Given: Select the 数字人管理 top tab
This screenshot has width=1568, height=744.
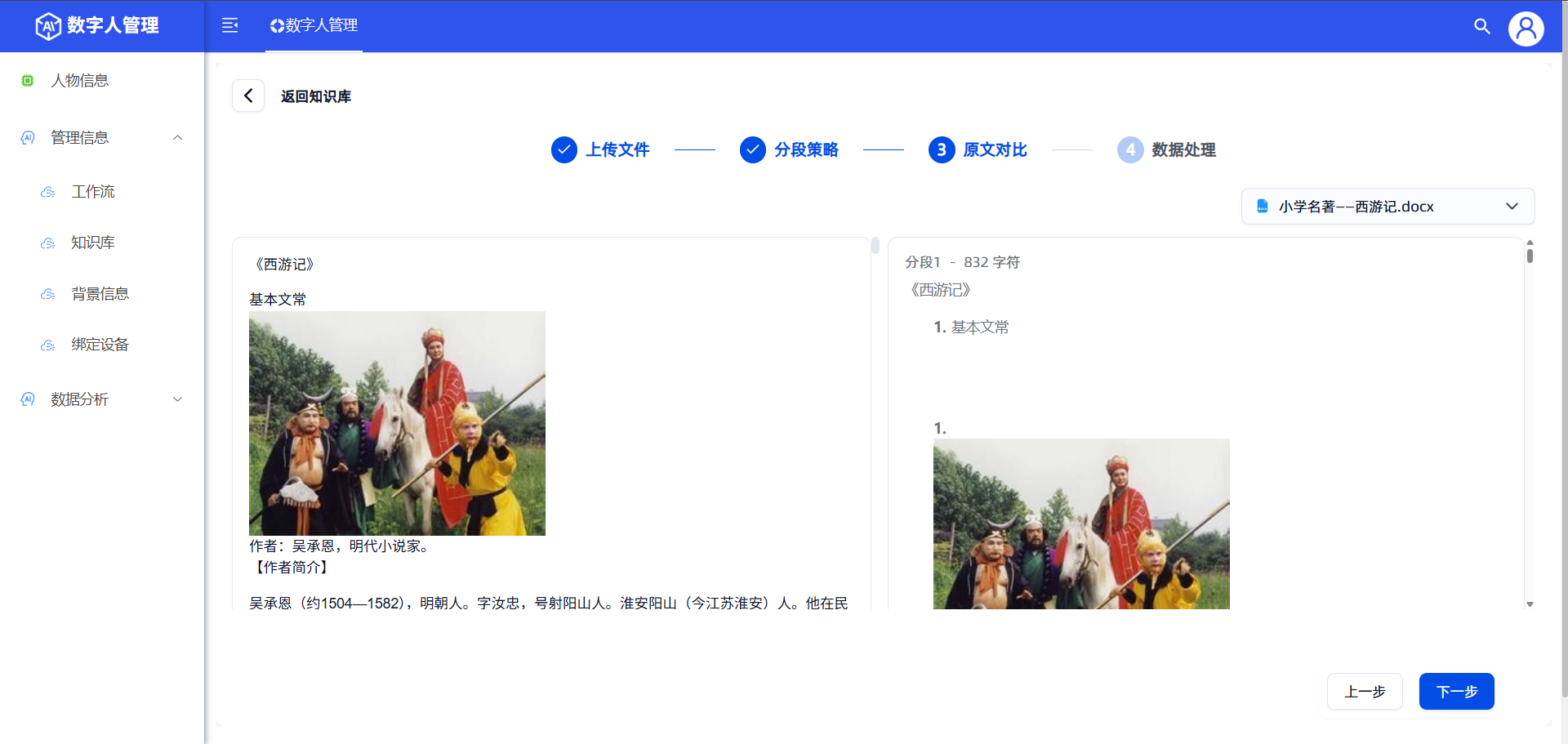Looking at the screenshot, I should pos(314,26).
